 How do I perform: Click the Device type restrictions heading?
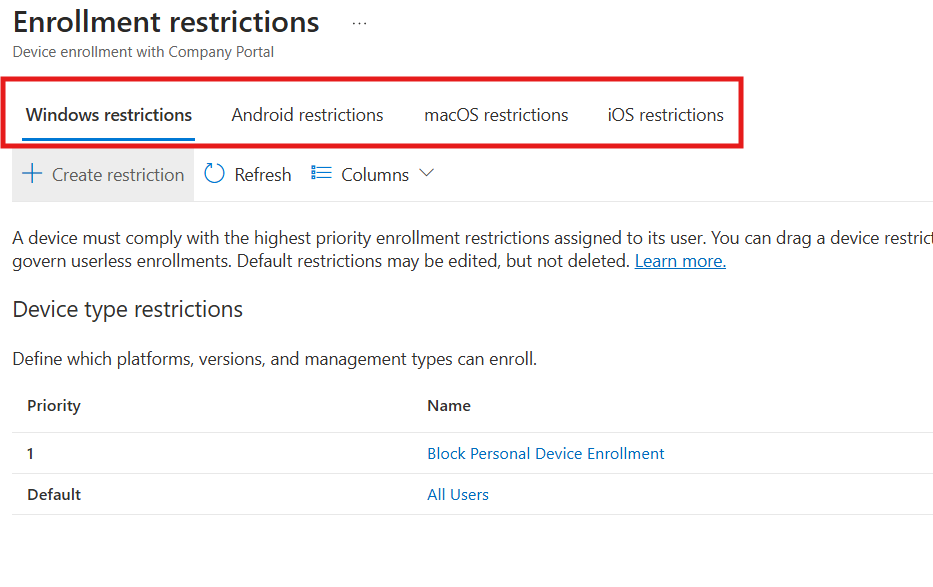click(x=128, y=310)
